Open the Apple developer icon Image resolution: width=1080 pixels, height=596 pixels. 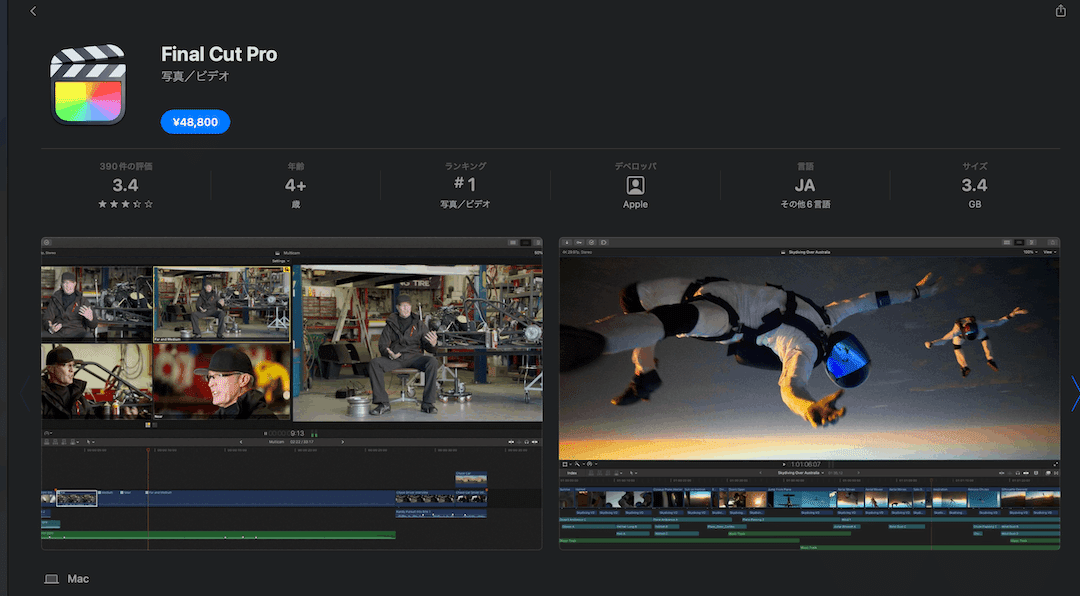pyautogui.click(x=635, y=185)
